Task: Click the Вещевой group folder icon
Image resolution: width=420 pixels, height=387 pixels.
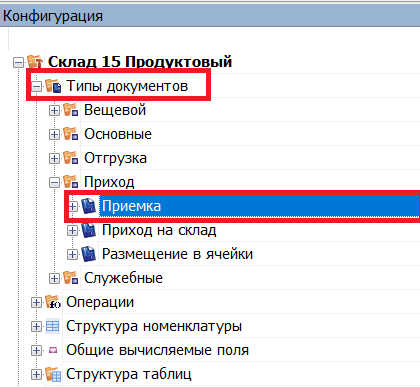Action: pos(71,110)
